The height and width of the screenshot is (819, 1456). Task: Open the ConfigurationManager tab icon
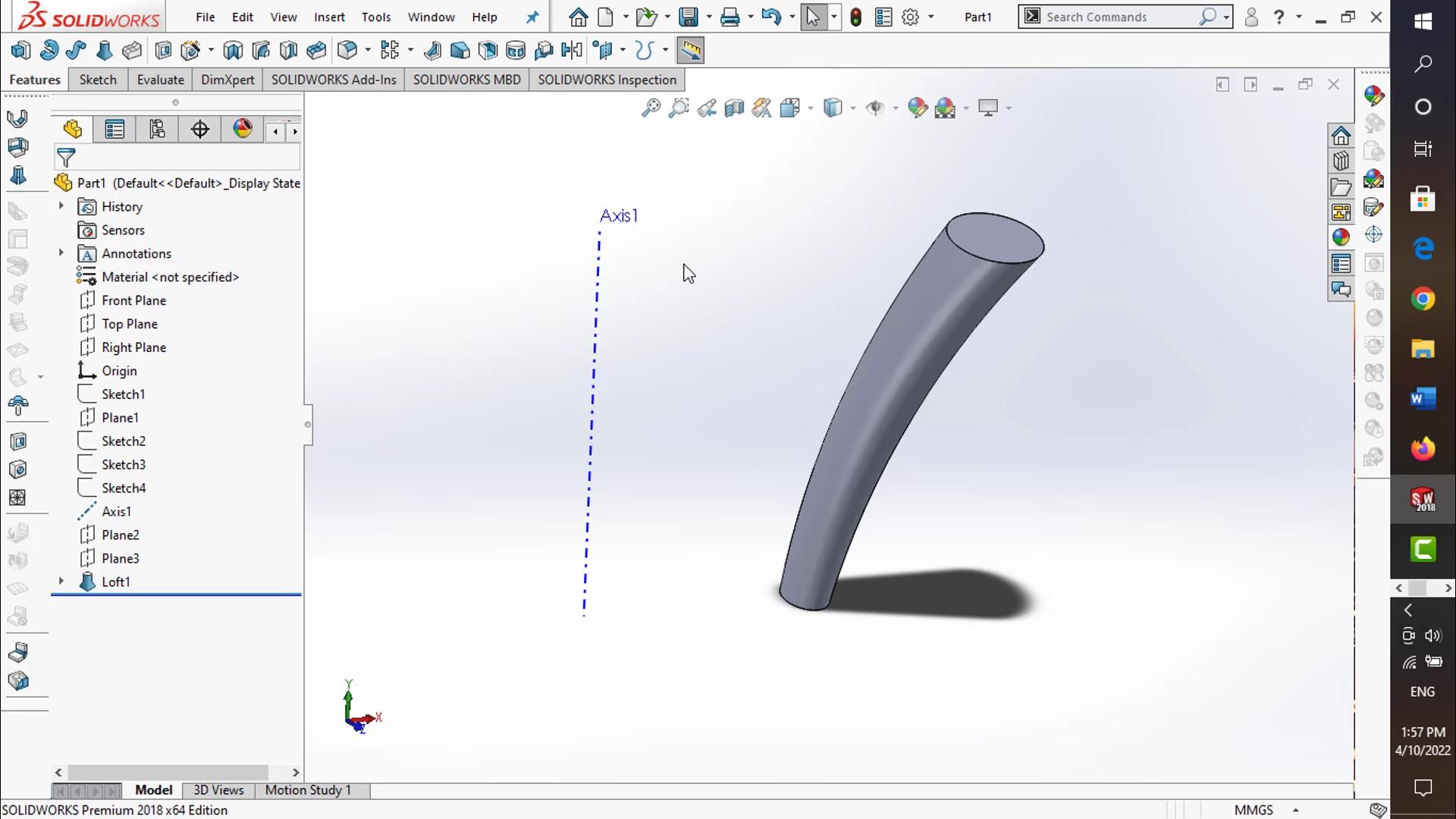tap(157, 130)
